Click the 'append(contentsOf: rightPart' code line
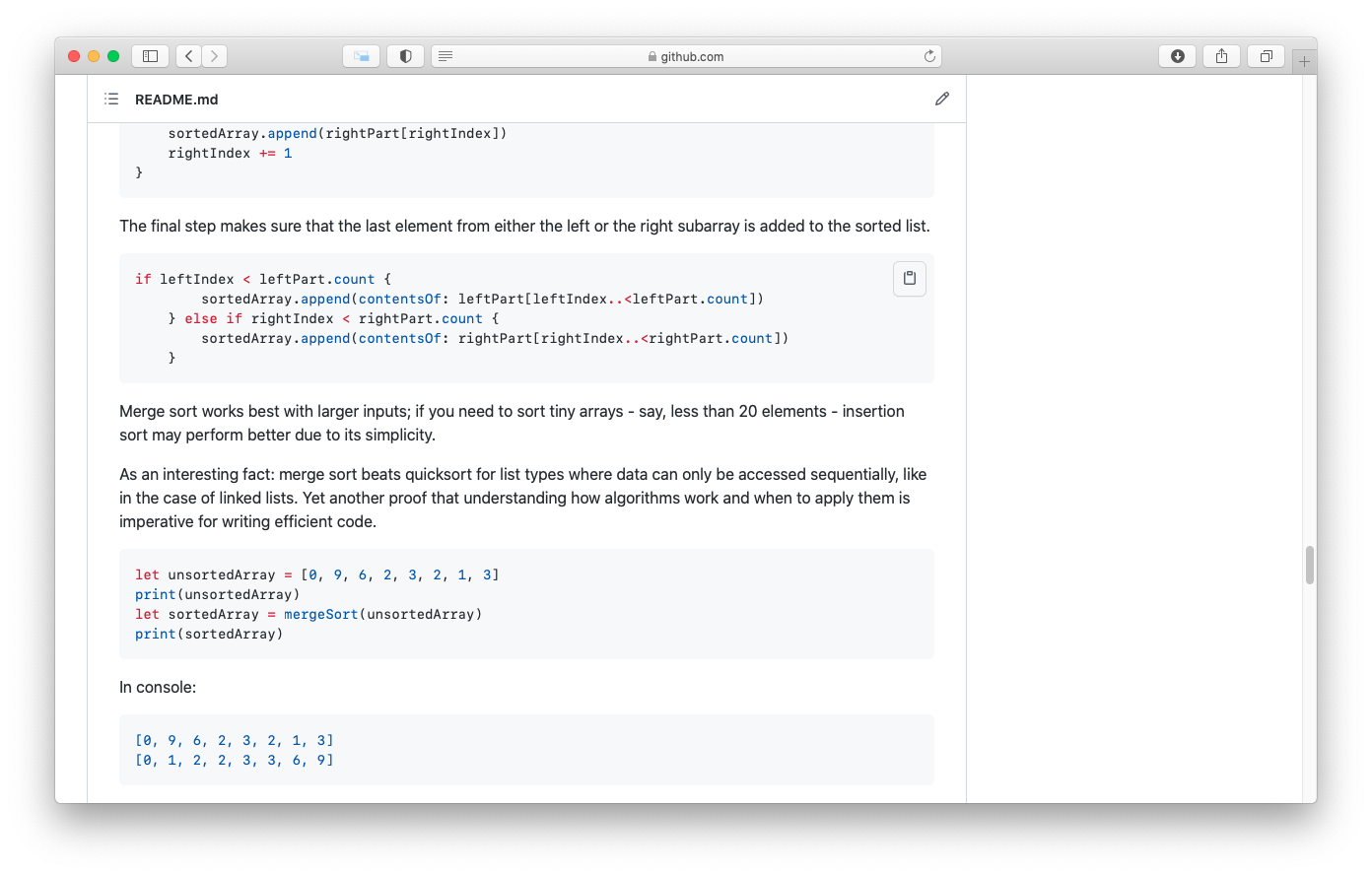Viewport: 1372px width, 876px height. [495, 338]
